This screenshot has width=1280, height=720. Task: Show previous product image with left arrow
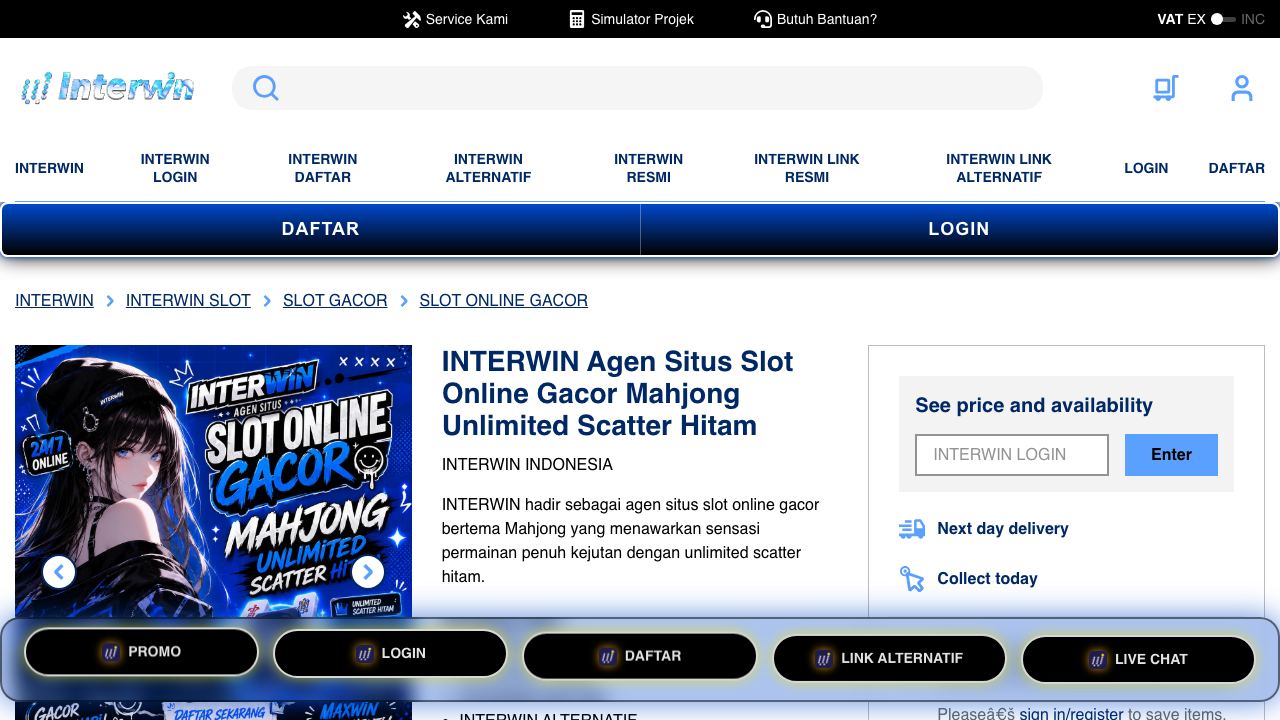pyautogui.click(x=59, y=572)
